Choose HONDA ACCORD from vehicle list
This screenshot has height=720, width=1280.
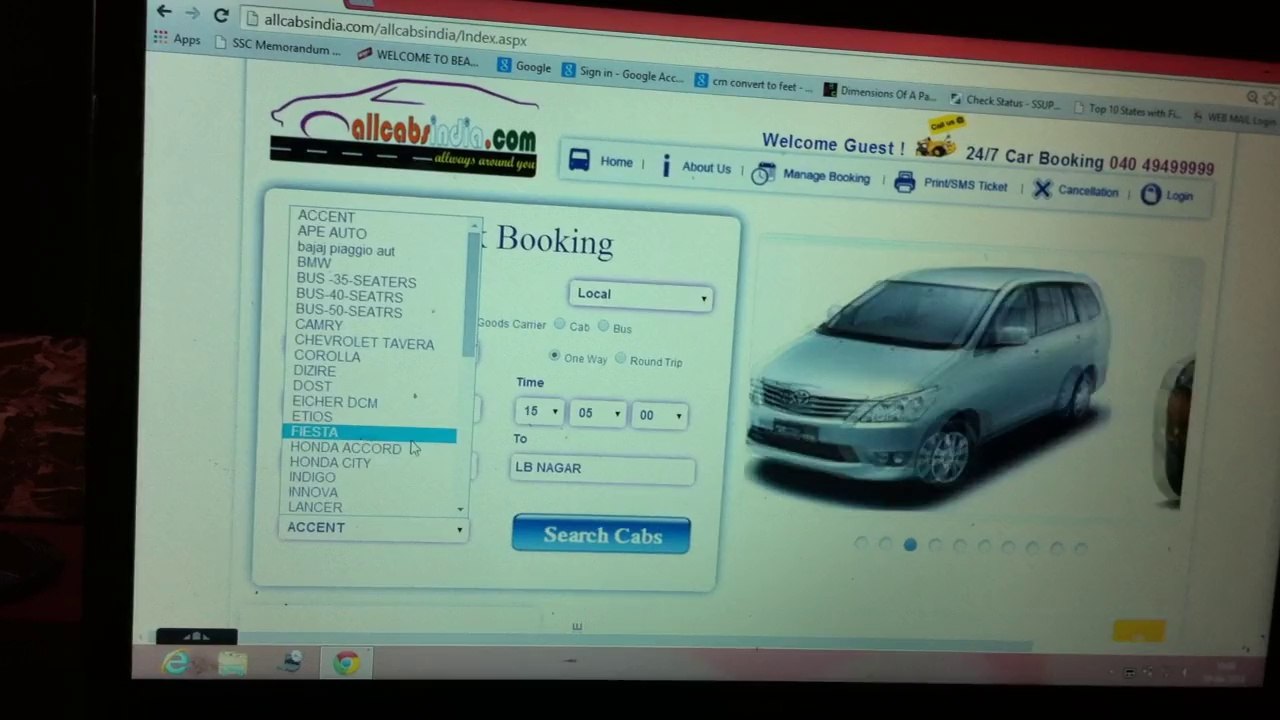click(345, 448)
